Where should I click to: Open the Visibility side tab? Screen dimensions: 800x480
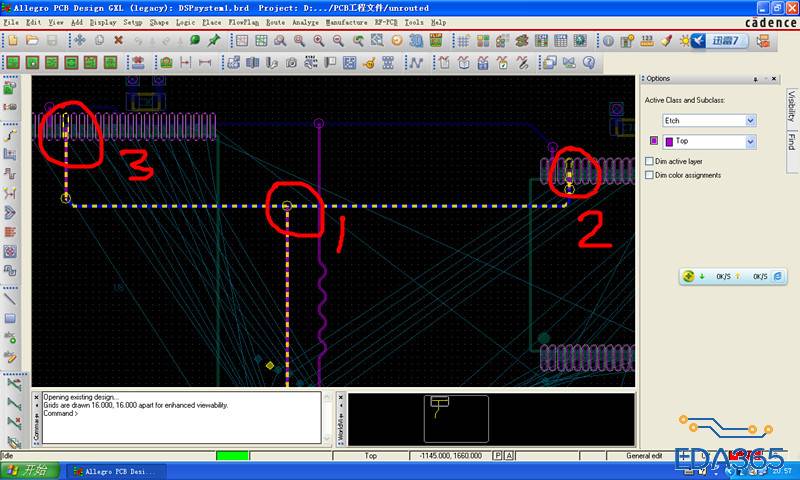click(x=791, y=106)
